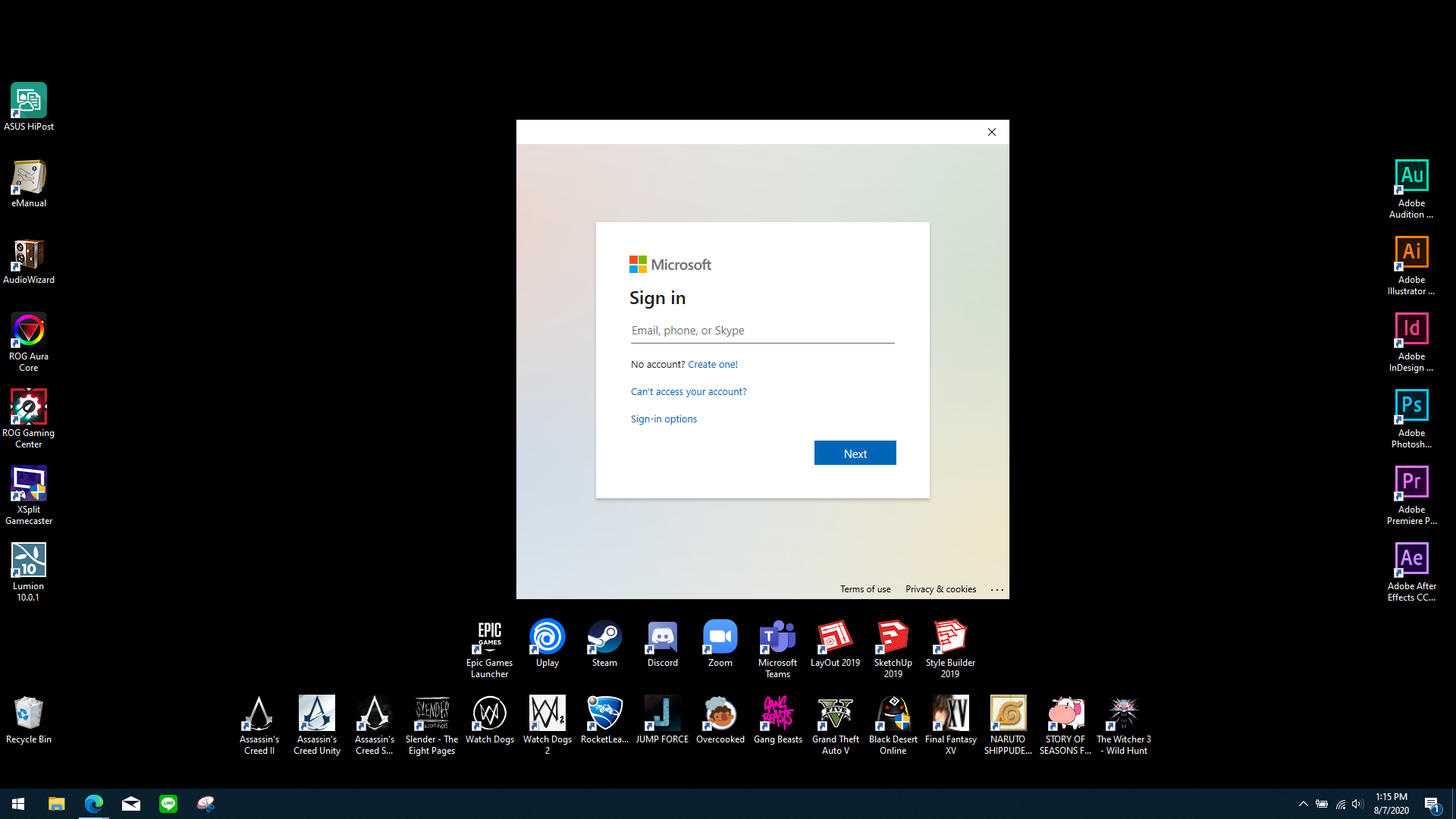Open Slender The Eight Pages icon
Viewport: 1456px width, 819px height.
[x=432, y=724]
